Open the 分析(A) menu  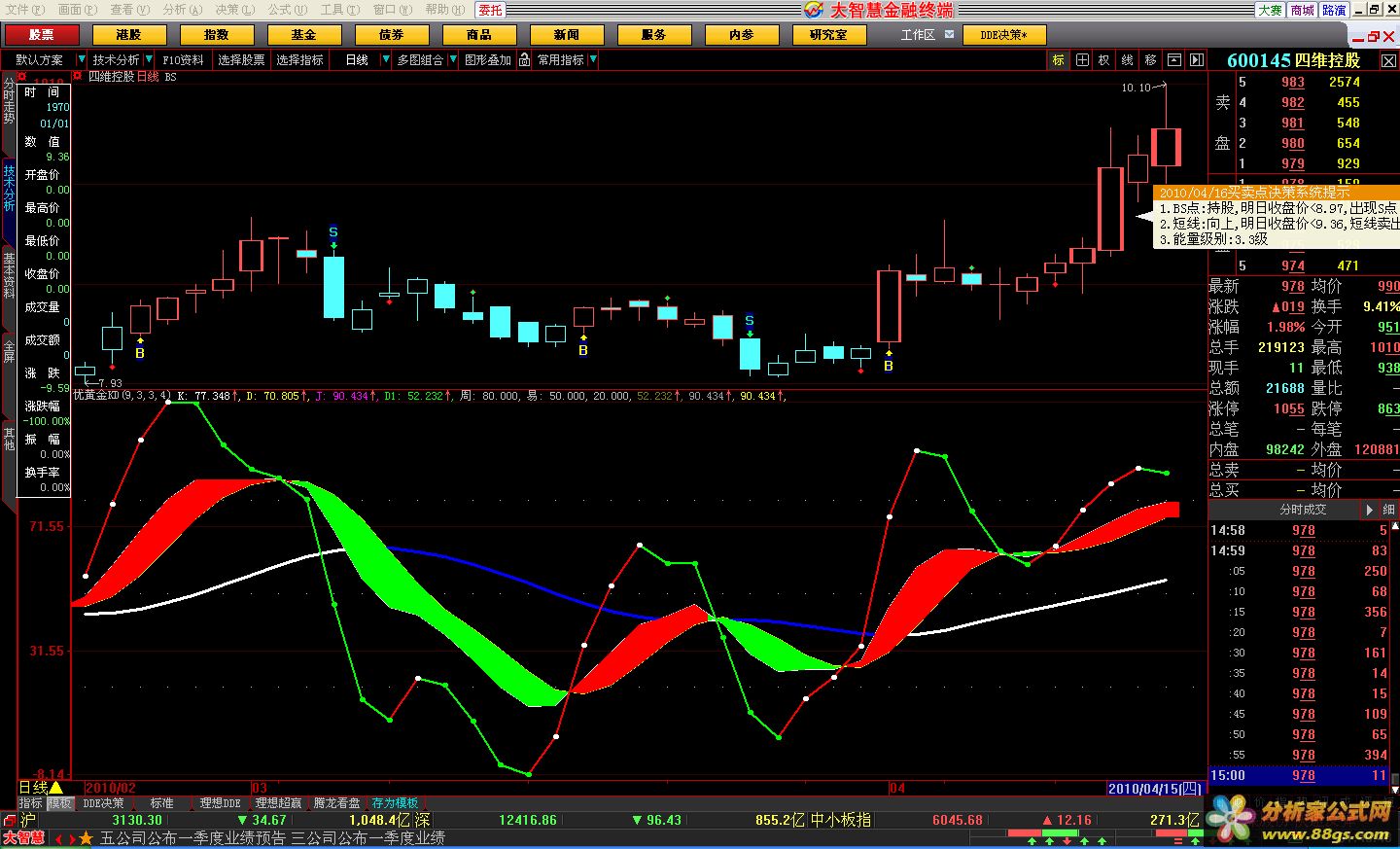tap(182, 9)
